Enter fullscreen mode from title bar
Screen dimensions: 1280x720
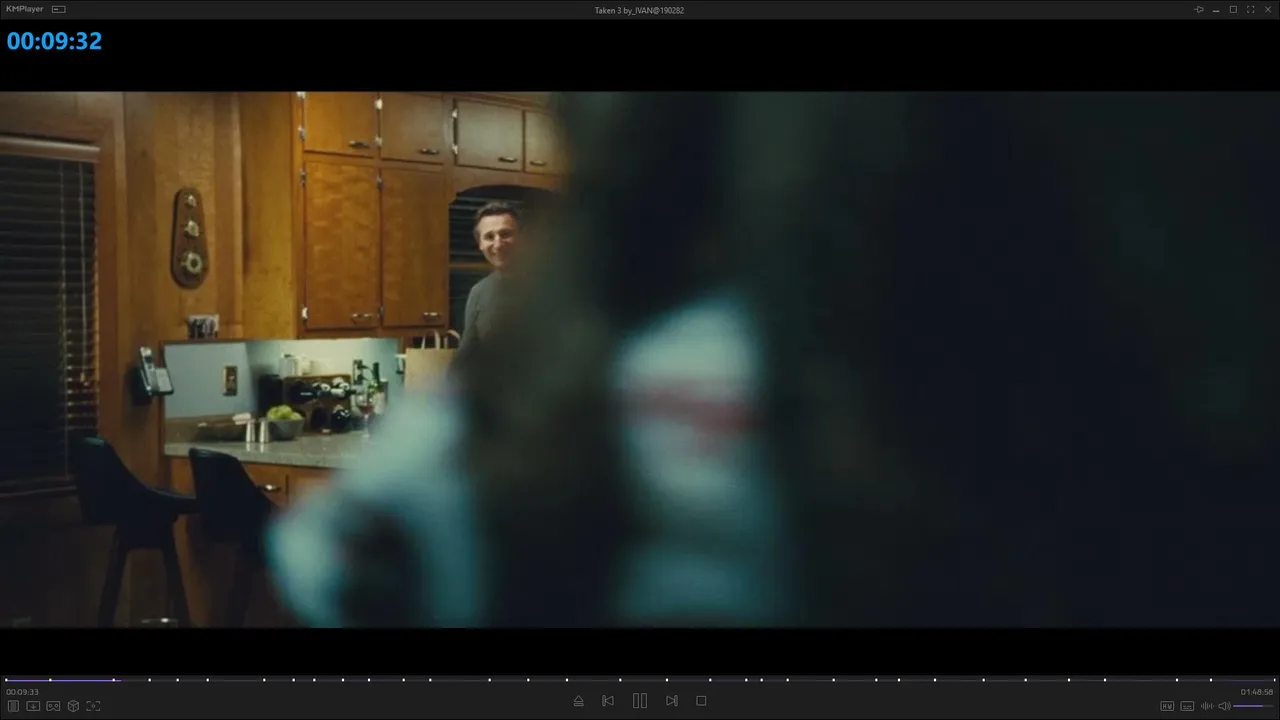pyautogui.click(x=1250, y=9)
